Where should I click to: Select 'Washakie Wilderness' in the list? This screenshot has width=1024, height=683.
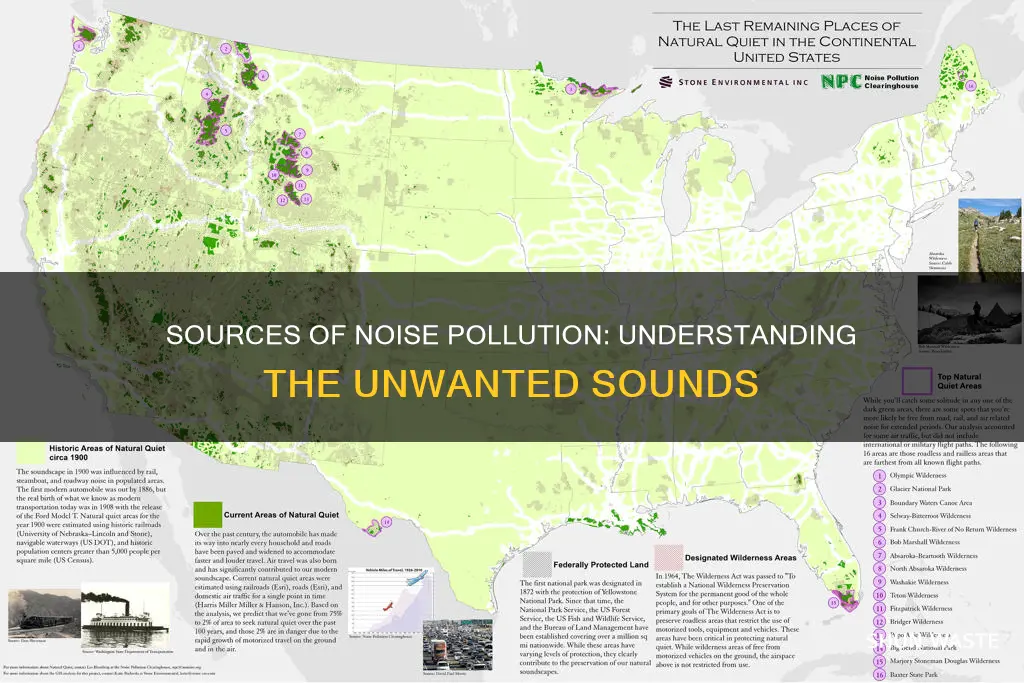(918, 582)
